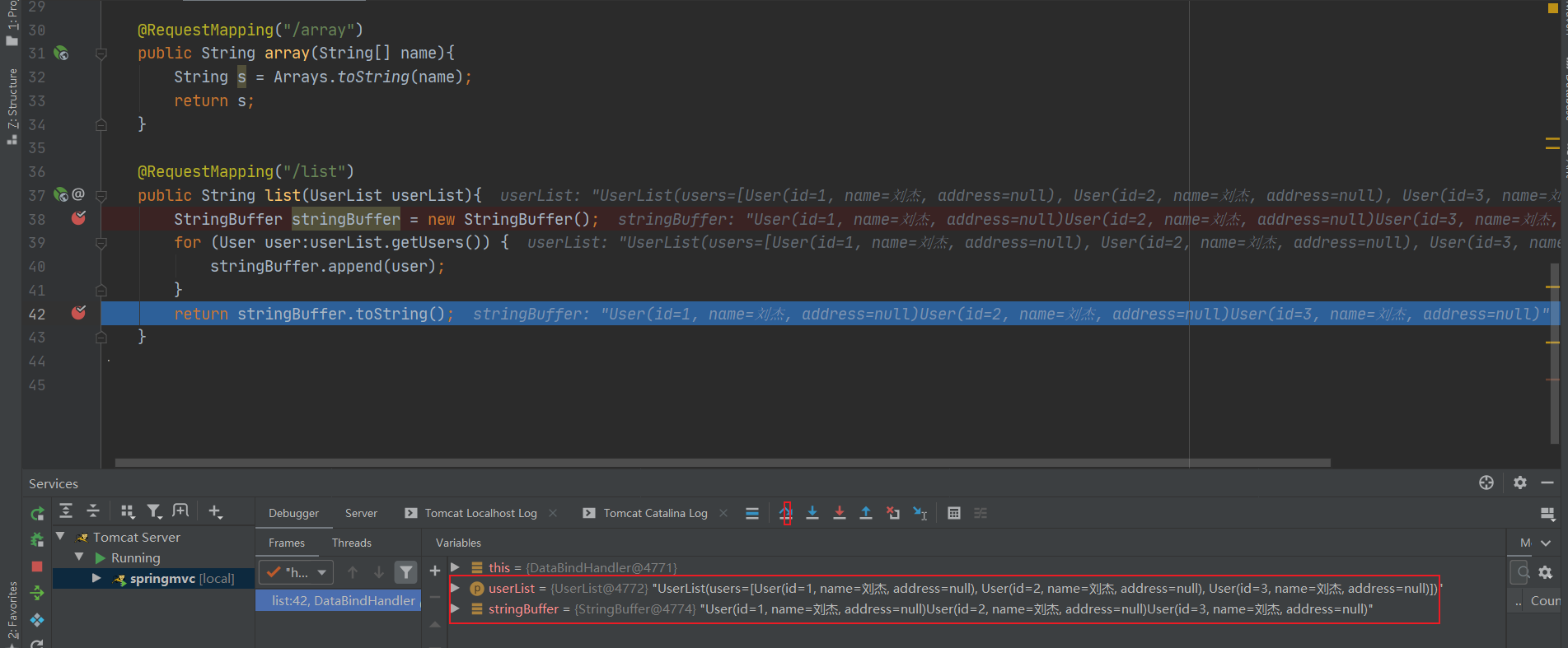Stop the running Tomcat server
This screenshot has width=1568, height=648.
pyautogui.click(x=37, y=566)
